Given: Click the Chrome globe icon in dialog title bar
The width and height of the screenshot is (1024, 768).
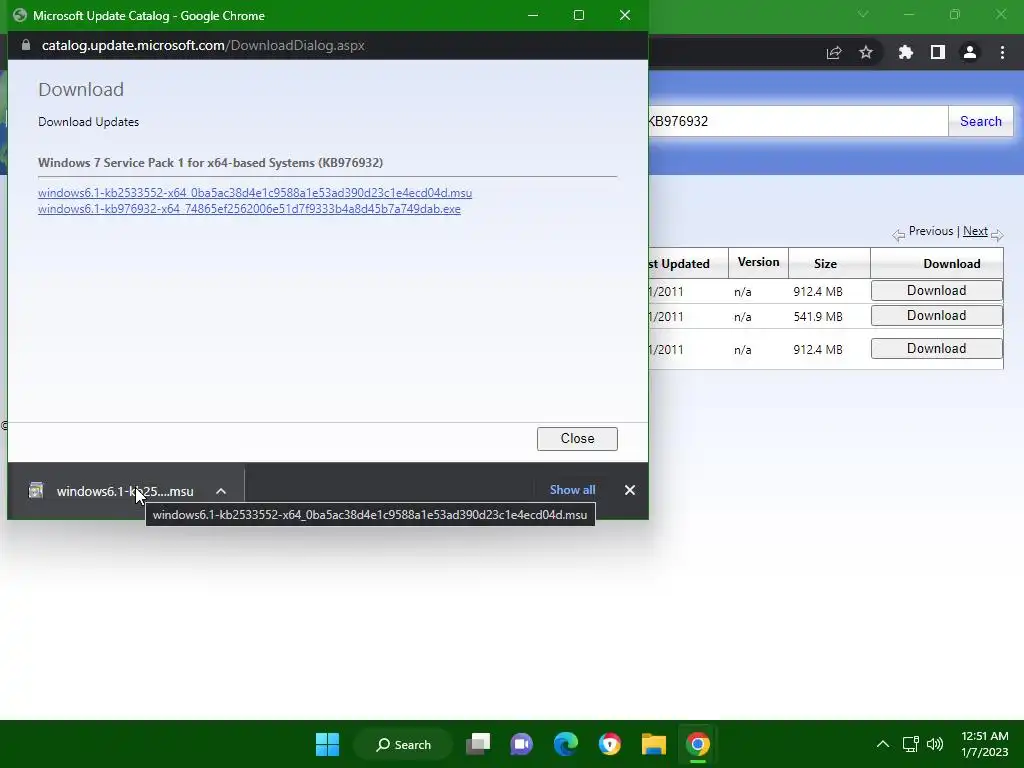Looking at the screenshot, I should 20,15.
